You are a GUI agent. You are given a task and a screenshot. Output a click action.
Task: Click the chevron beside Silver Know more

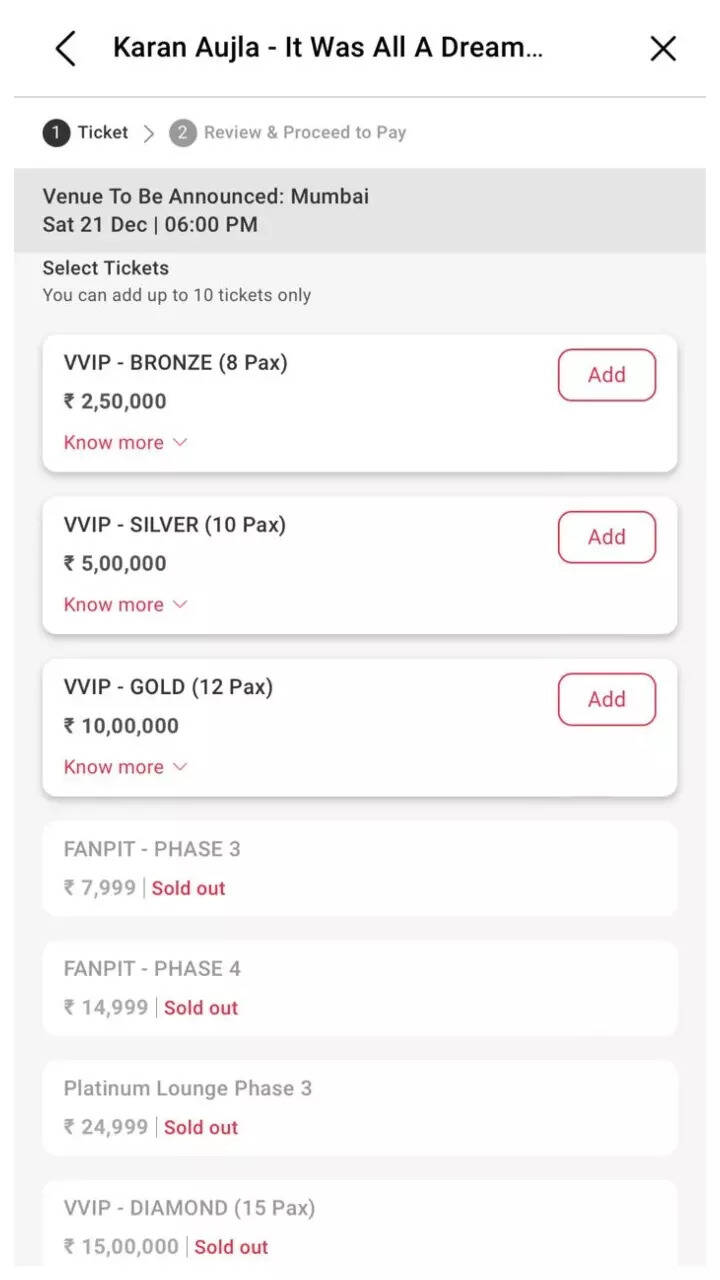(181, 604)
